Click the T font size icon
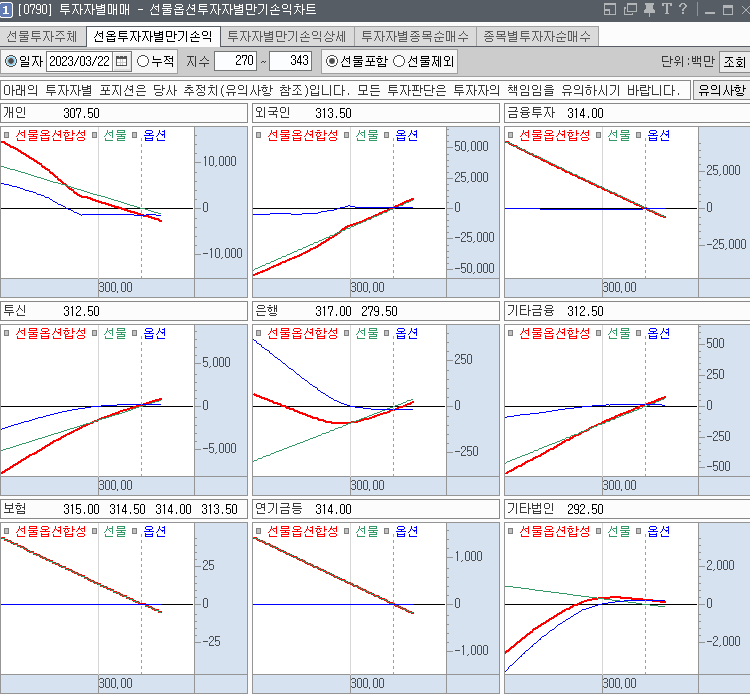Viewport: 750px width, 695px height. pos(666,10)
